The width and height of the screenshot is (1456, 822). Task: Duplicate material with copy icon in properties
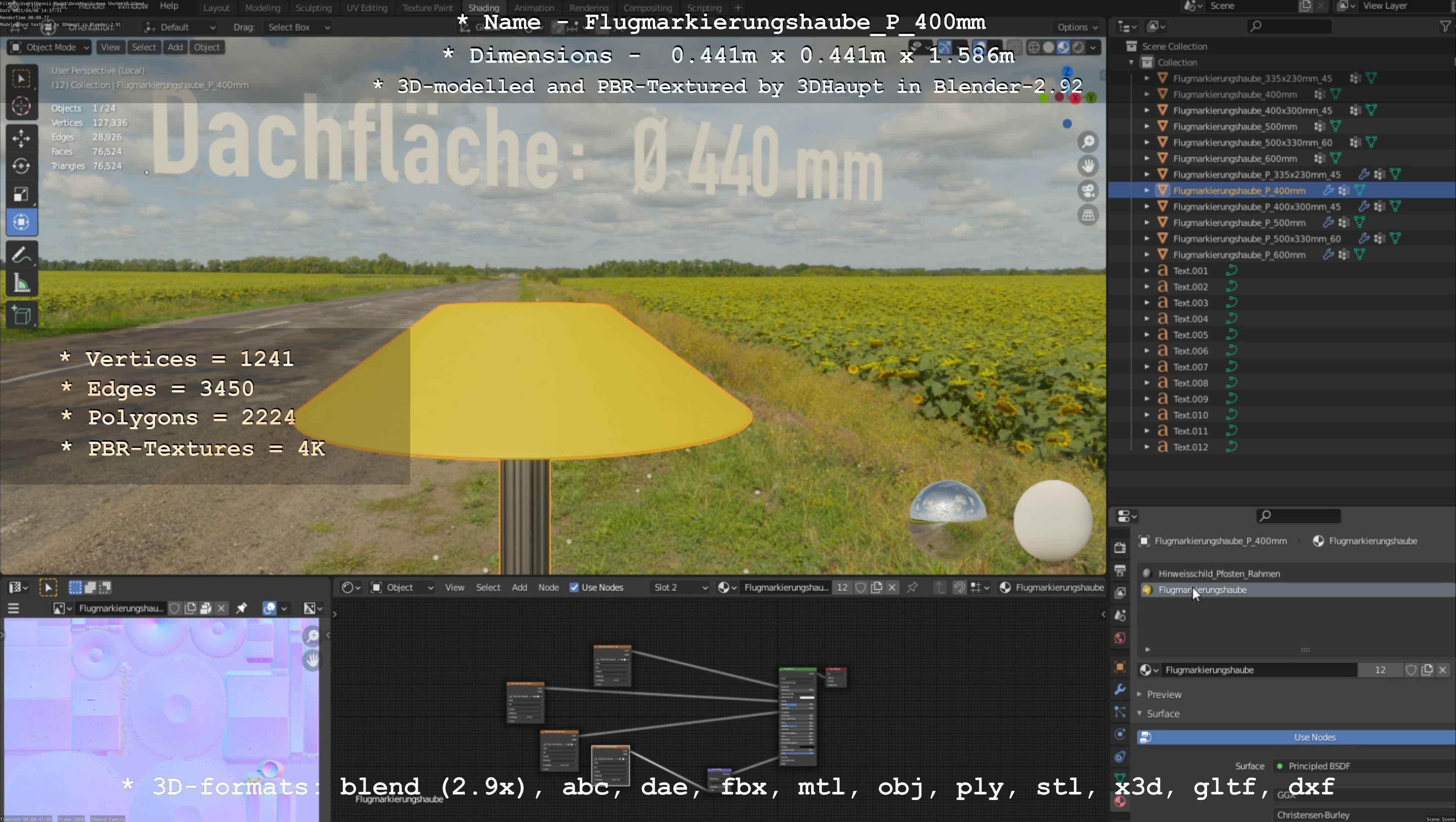click(1427, 670)
